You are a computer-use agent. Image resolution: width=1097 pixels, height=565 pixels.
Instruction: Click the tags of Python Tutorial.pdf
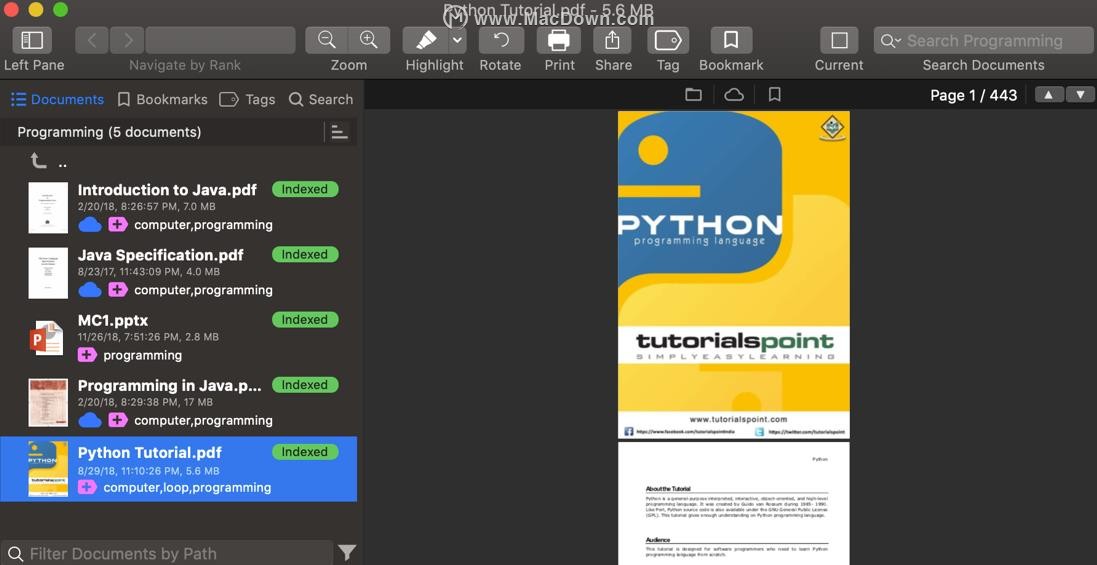[187, 487]
